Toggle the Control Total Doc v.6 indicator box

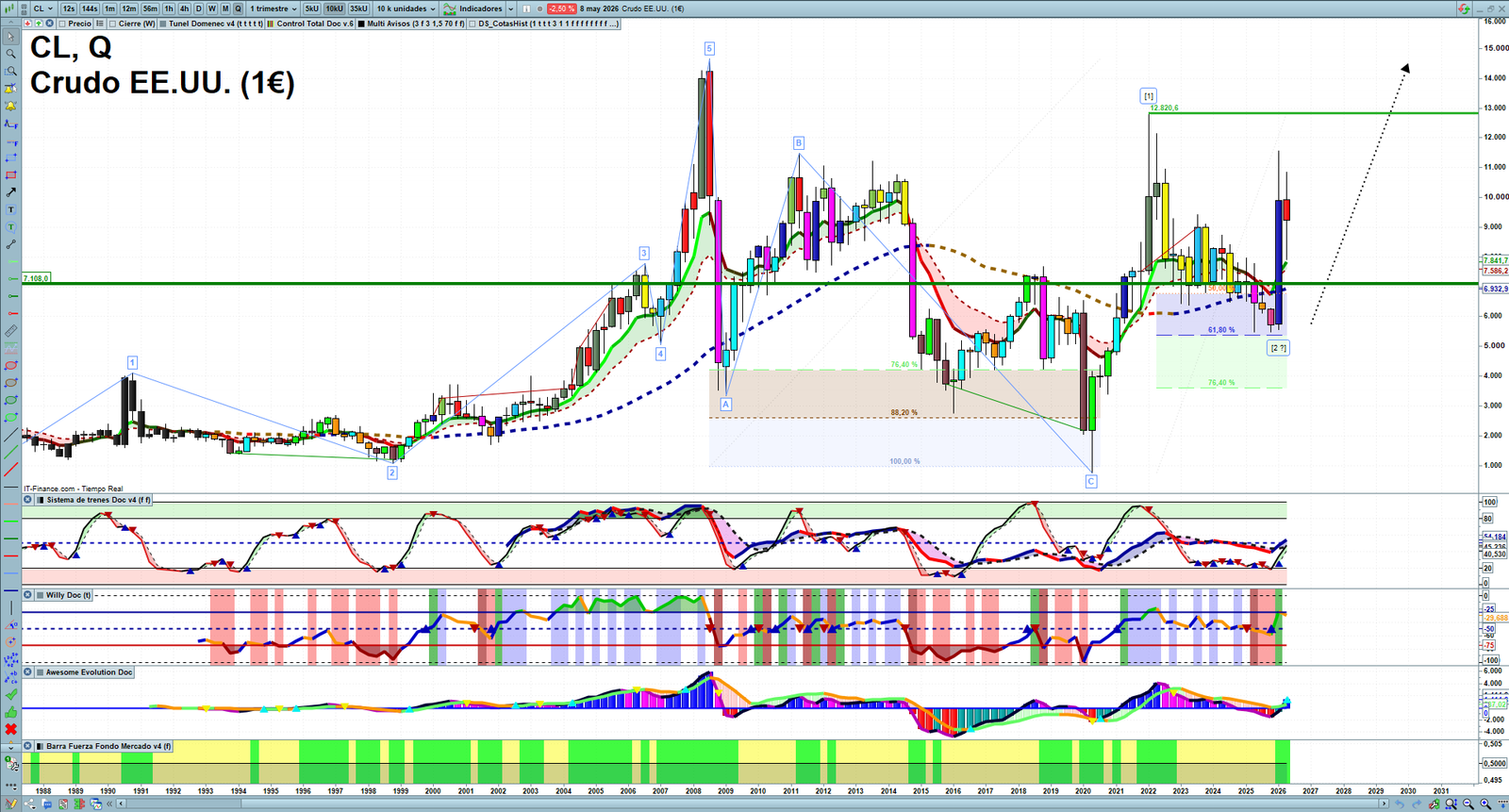[x=270, y=24]
